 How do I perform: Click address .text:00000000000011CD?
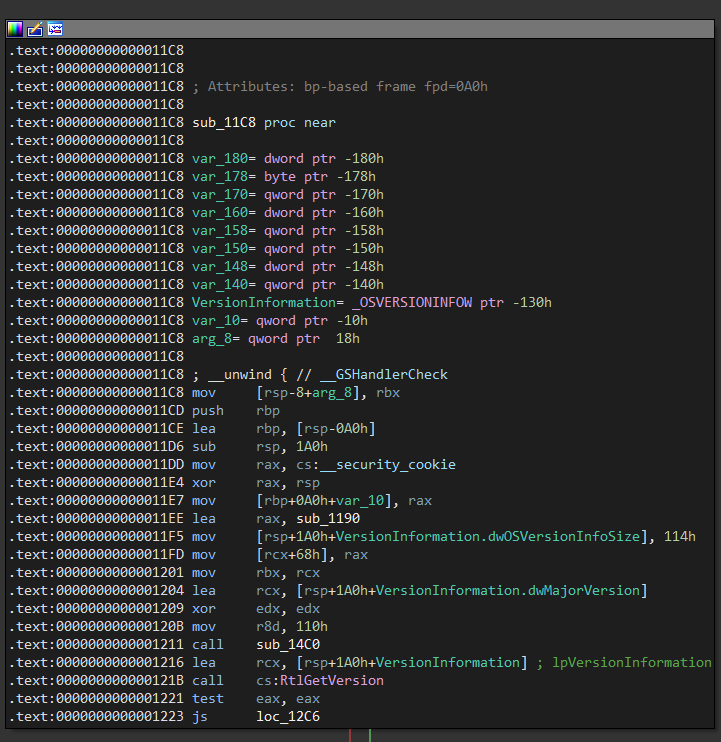pyautogui.click(x=96, y=410)
